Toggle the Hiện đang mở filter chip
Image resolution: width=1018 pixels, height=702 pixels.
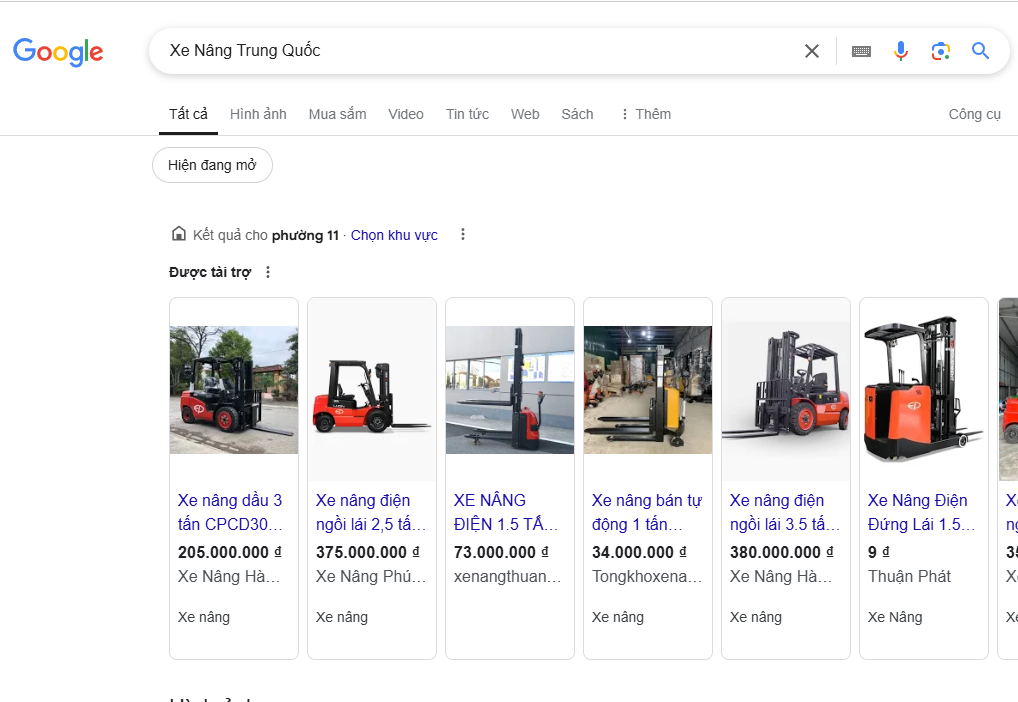(212, 165)
